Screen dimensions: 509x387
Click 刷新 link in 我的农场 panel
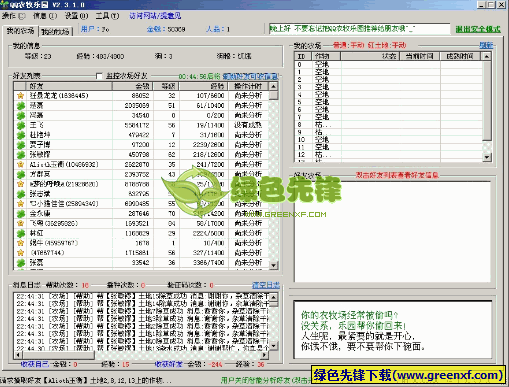[486, 45]
